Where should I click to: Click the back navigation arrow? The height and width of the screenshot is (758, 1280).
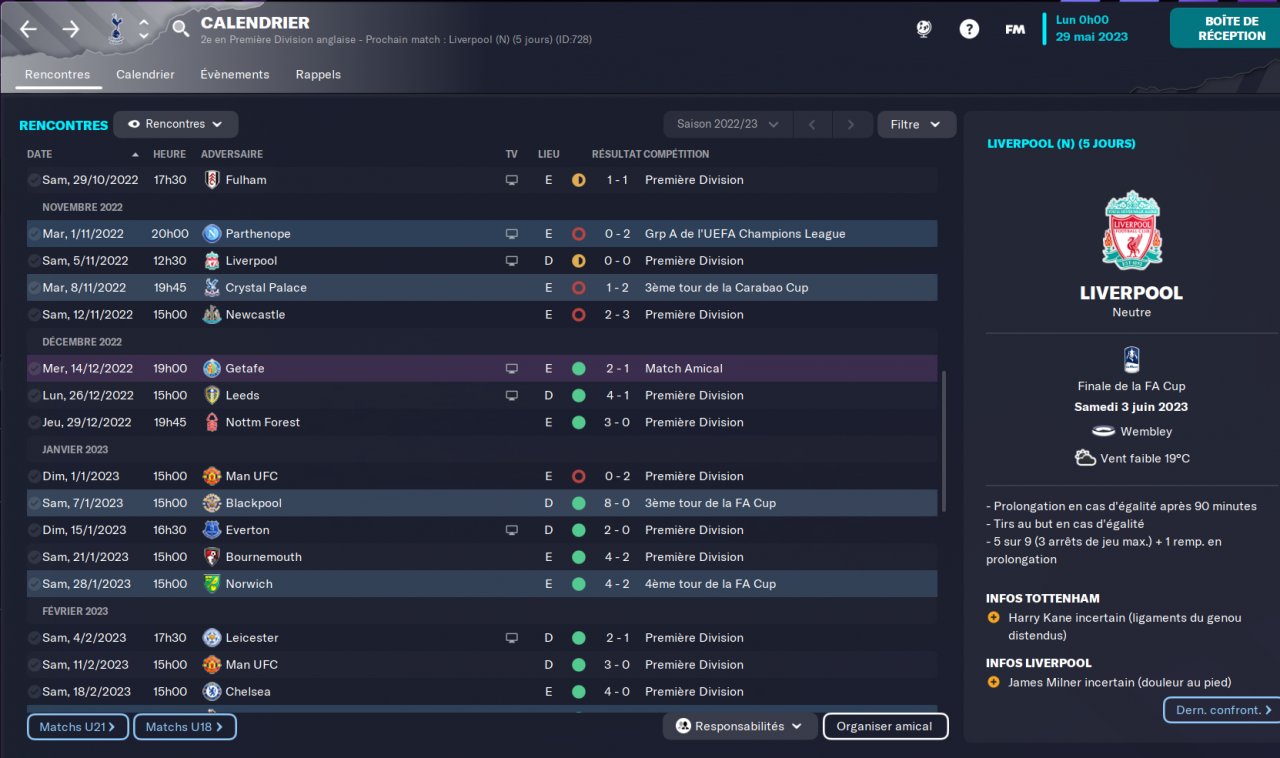[28, 29]
